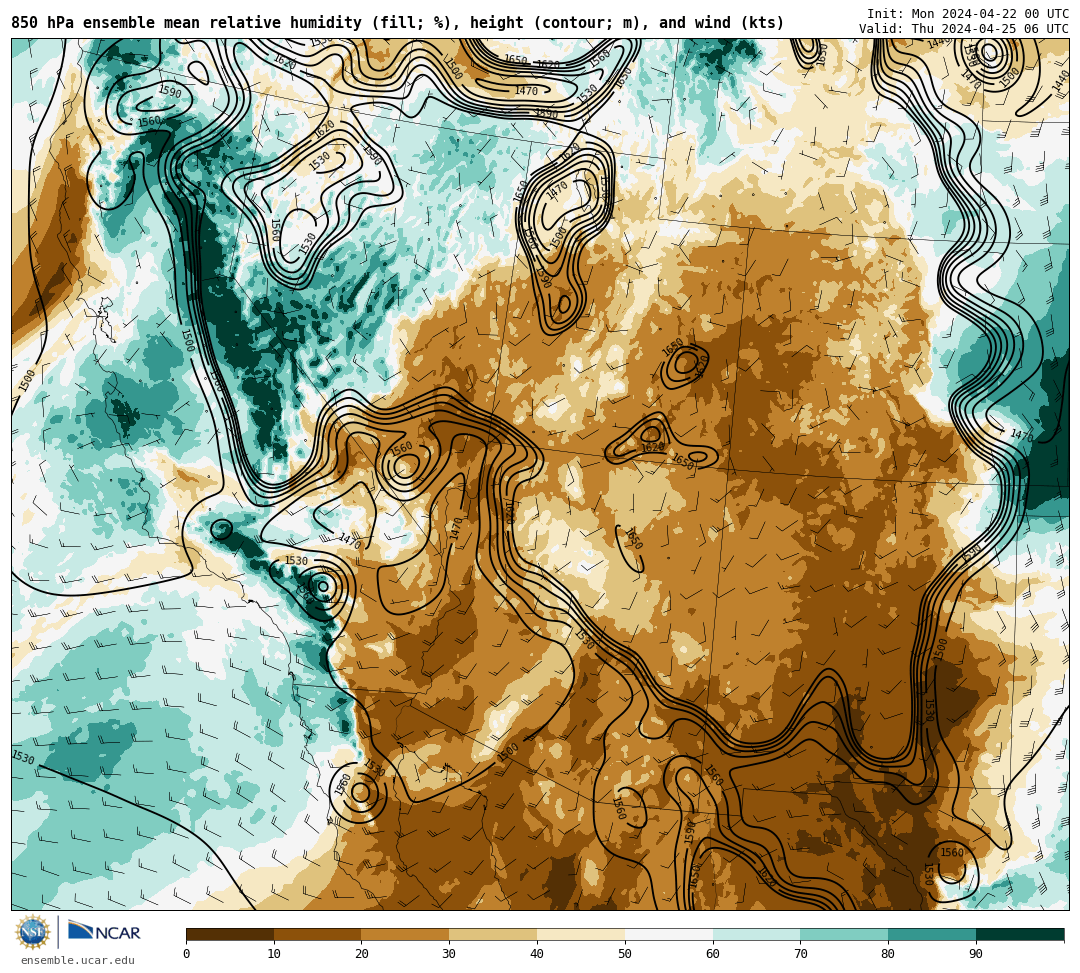1080x973 pixels.
Task: Click the 40–50 pale cream colorbar segment
Action: pyautogui.click(x=581, y=934)
